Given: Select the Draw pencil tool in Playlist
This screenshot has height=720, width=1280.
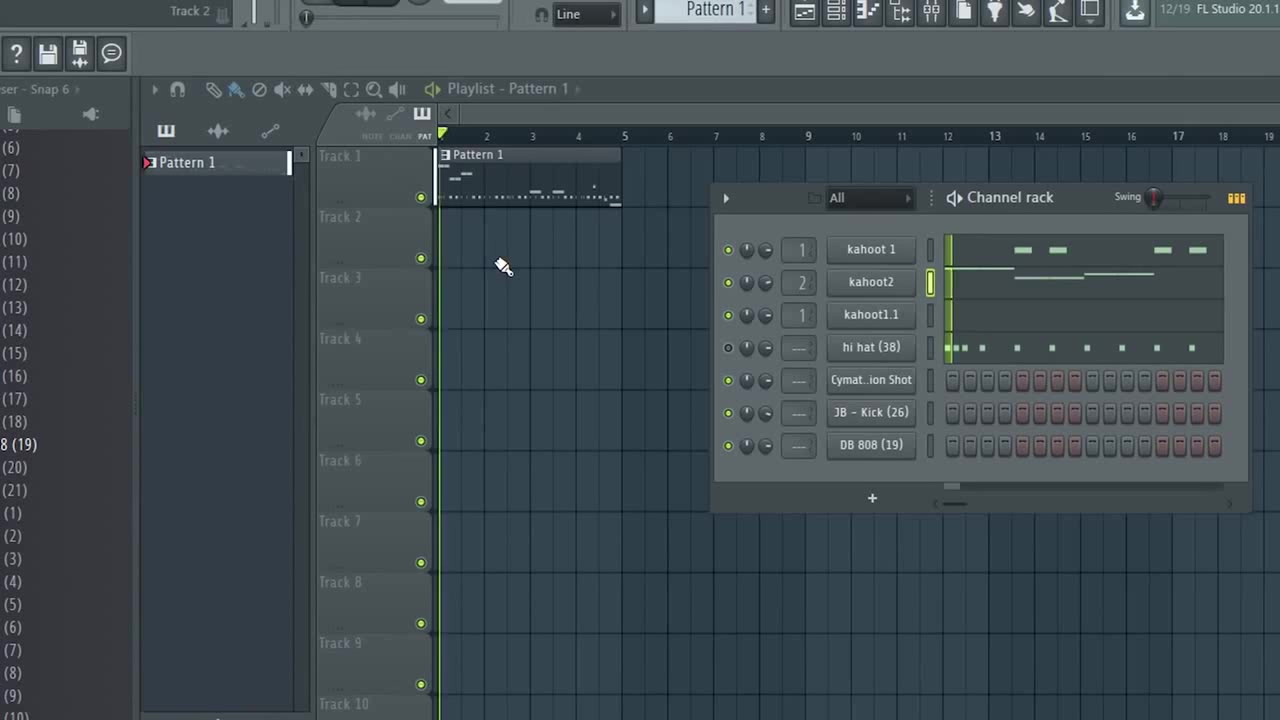Looking at the screenshot, I should click(213, 89).
